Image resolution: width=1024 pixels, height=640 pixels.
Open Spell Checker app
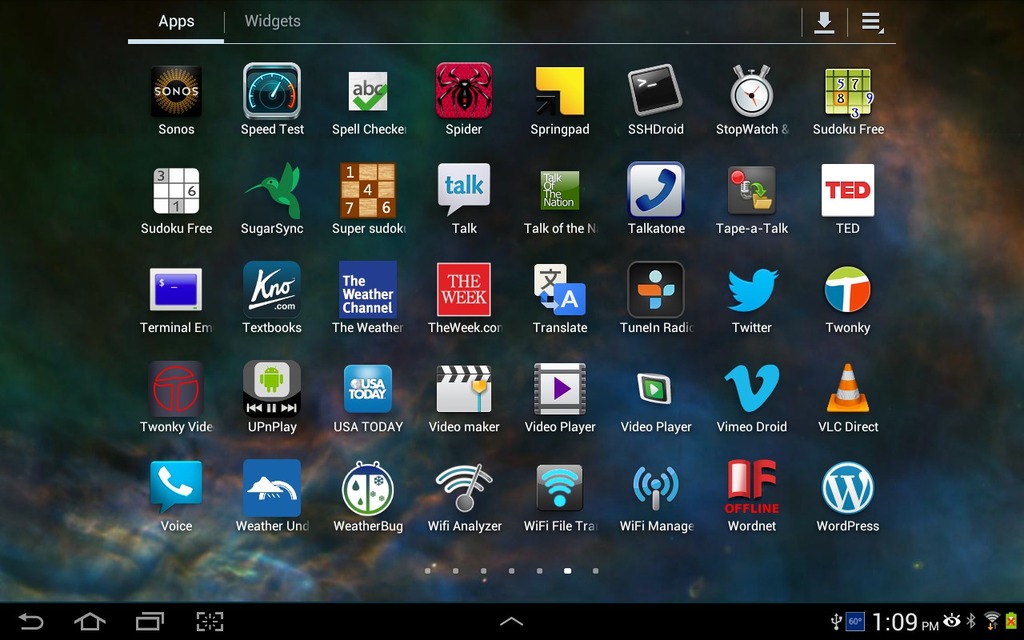(x=368, y=101)
